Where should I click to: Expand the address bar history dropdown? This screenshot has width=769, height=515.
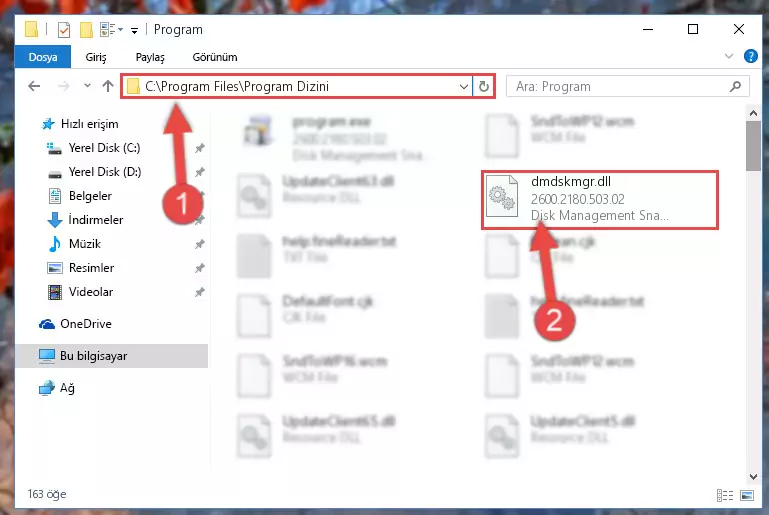463,87
